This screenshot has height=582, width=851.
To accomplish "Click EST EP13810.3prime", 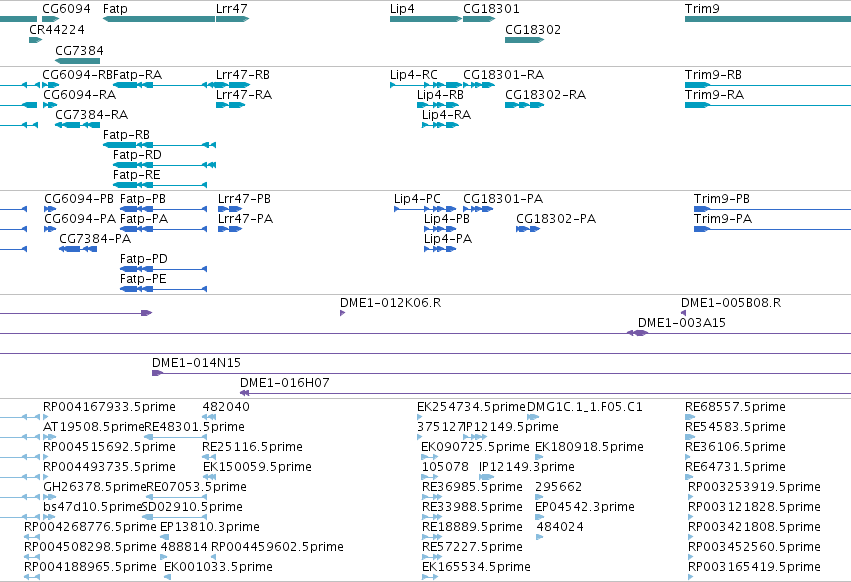I will (210, 527).
